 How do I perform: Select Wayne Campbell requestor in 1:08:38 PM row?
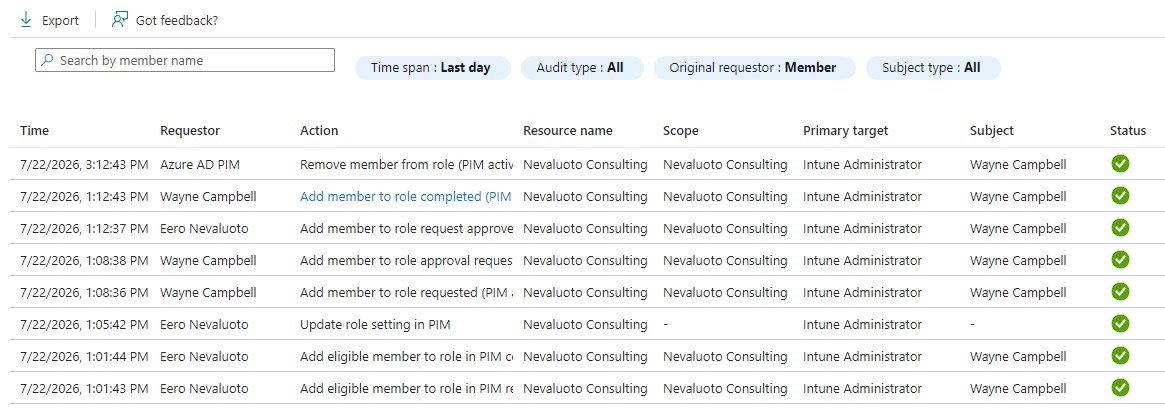pyautogui.click(x=208, y=261)
